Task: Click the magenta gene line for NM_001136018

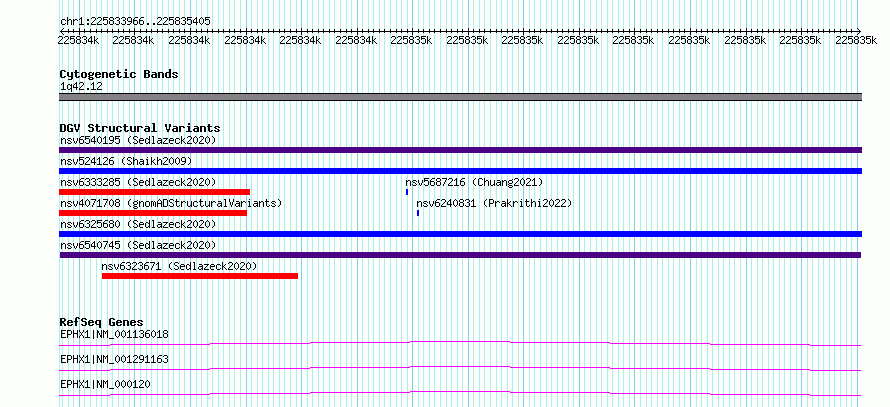Action: click(460, 343)
